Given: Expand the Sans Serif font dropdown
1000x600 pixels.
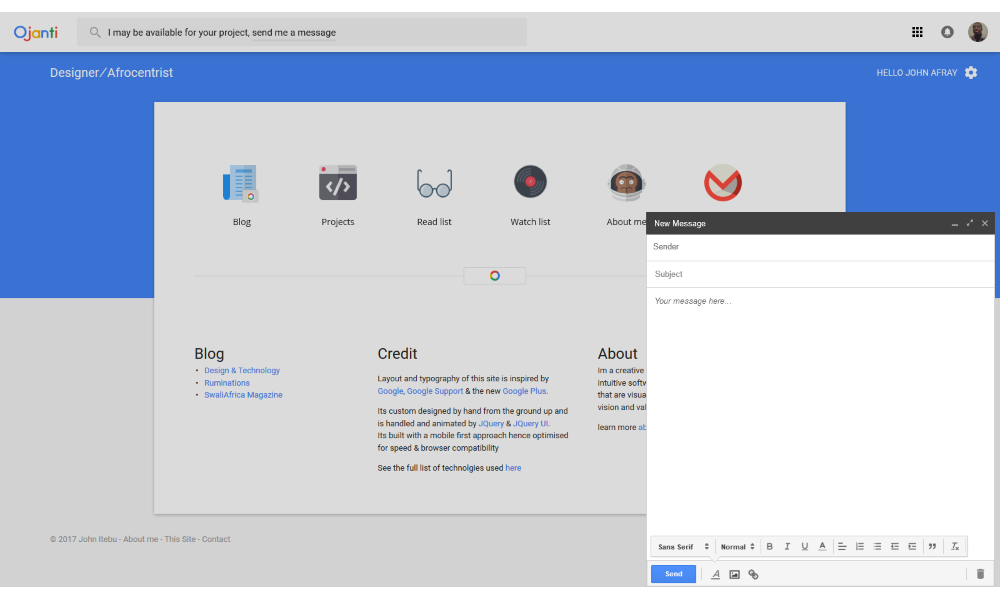Looking at the screenshot, I should (x=683, y=546).
